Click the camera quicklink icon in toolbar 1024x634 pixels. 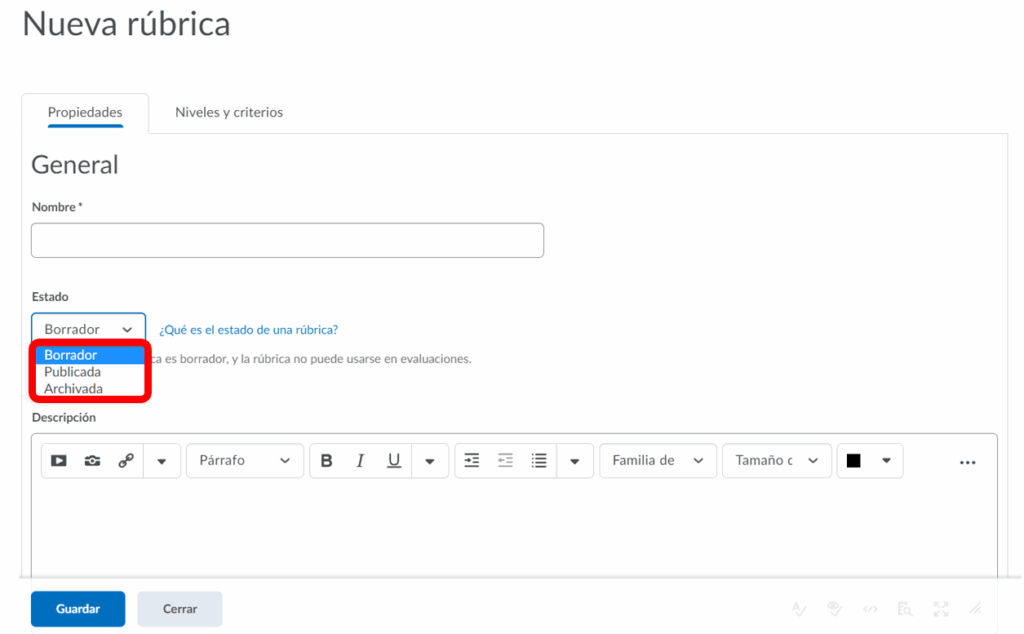(x=92, y=461)
